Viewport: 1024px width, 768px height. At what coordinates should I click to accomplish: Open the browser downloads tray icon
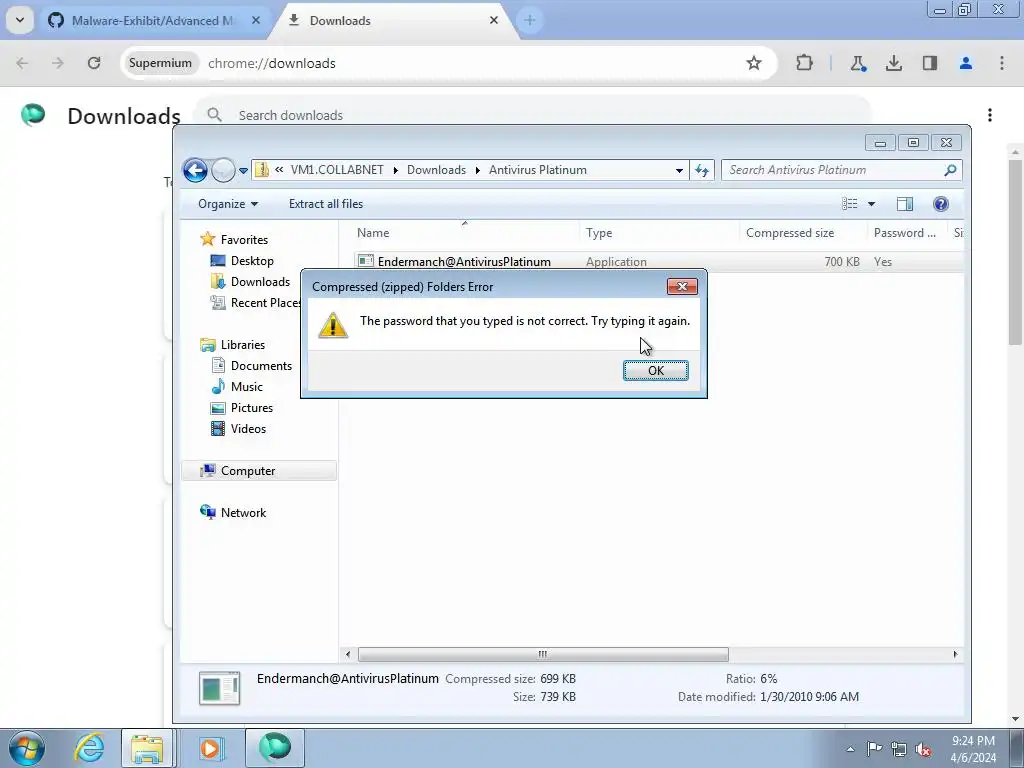[893, 63]
